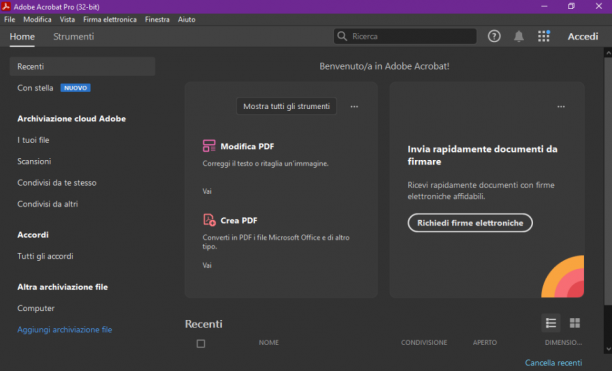Open the Firma elettronica menu

(x=110, y=20)
